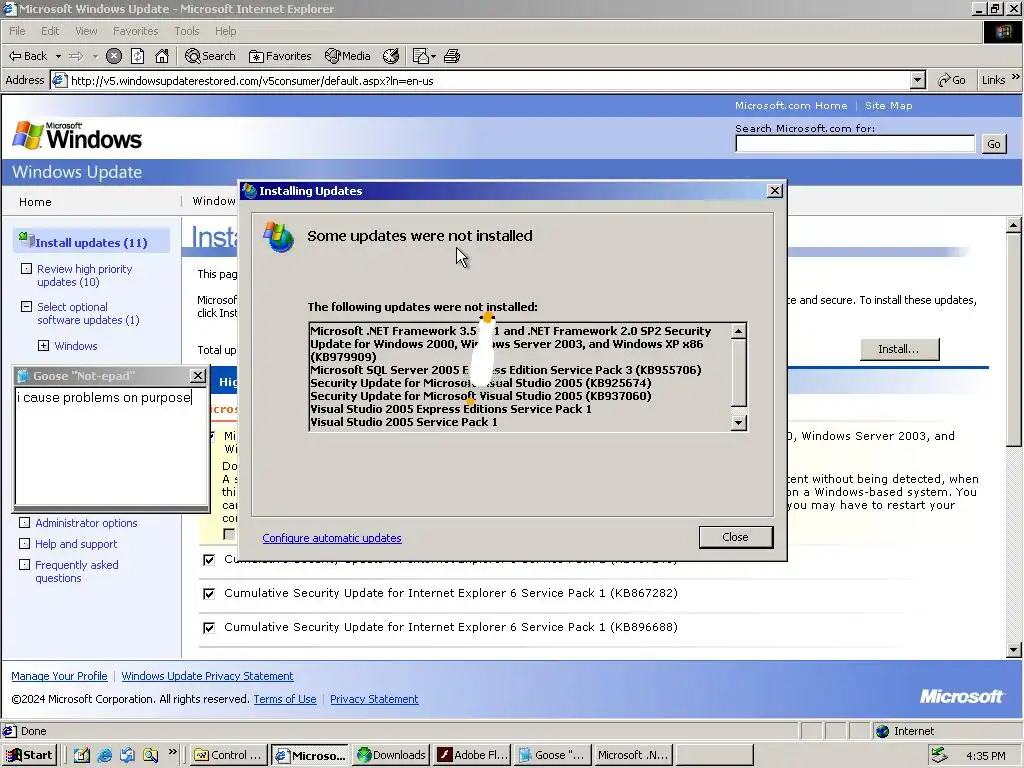Click the footer Privacy Statement link

click(x=374, y=699)
